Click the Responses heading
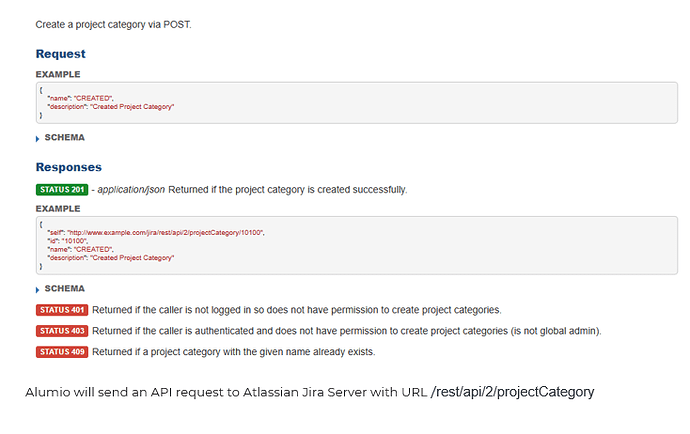 (x=69, y=167)
